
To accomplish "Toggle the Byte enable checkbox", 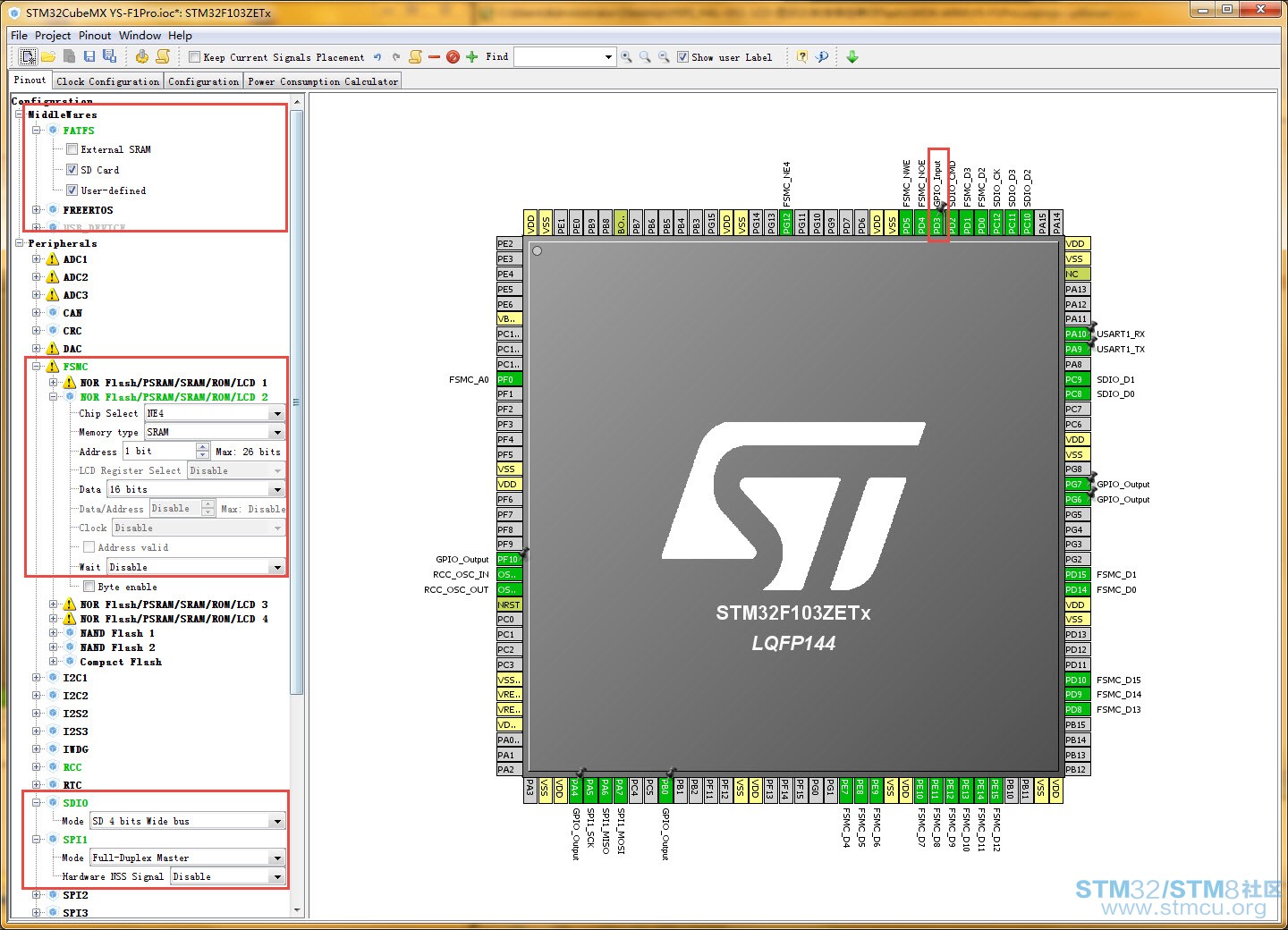I will coord(89,587).
